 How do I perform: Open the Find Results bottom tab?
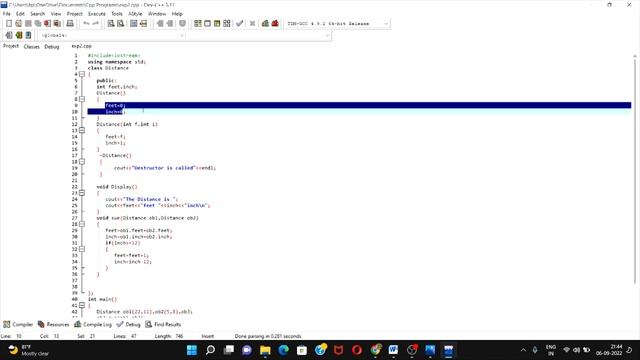[163, 324]
